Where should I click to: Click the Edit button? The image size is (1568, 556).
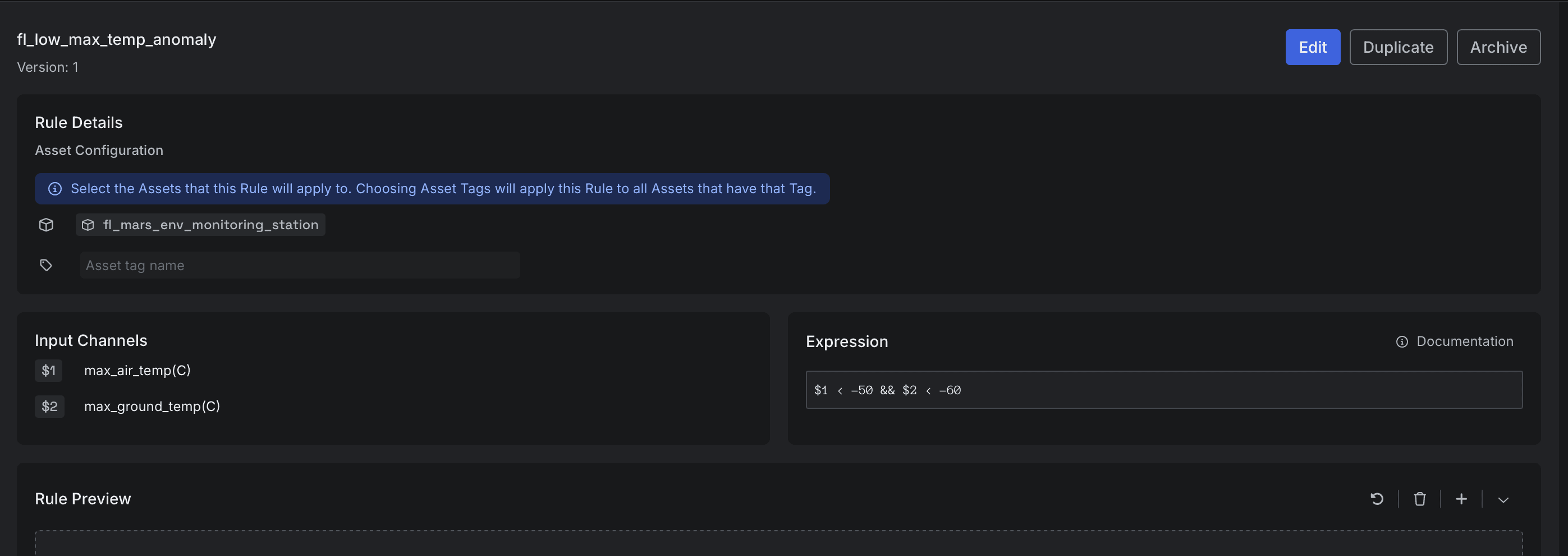click(1312, 47)
